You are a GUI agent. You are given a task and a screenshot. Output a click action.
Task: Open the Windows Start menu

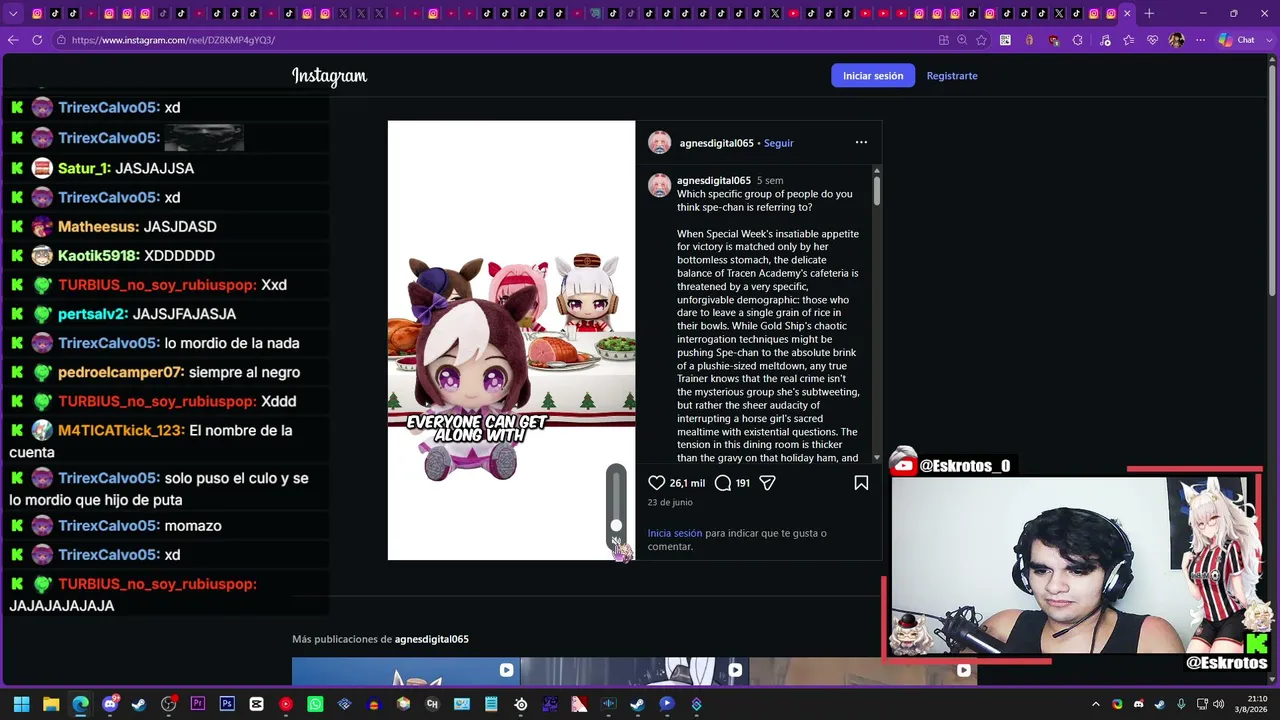point(21,704)
